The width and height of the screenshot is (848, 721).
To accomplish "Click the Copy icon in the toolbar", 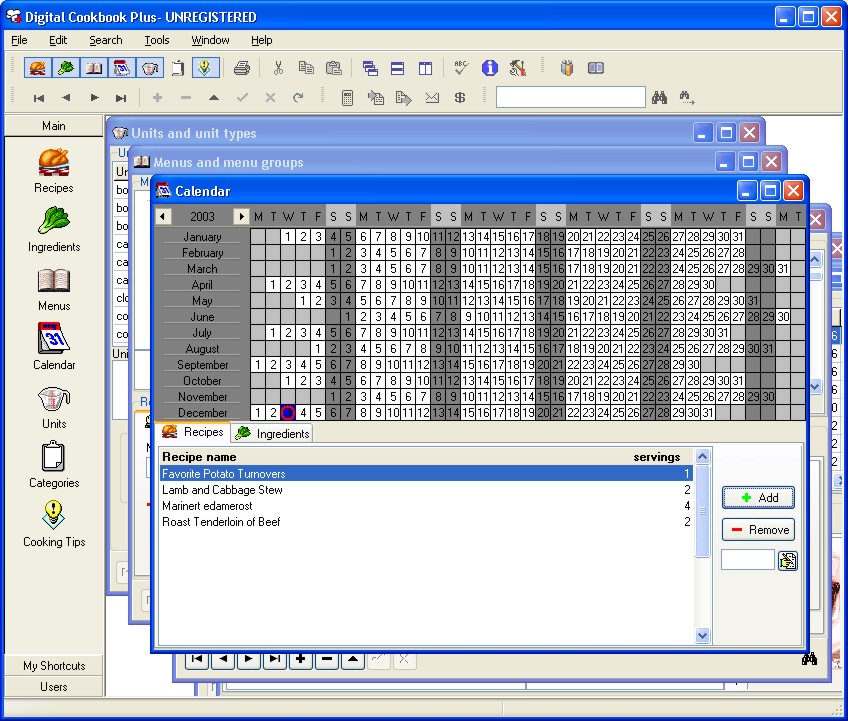I will (306, 68).
